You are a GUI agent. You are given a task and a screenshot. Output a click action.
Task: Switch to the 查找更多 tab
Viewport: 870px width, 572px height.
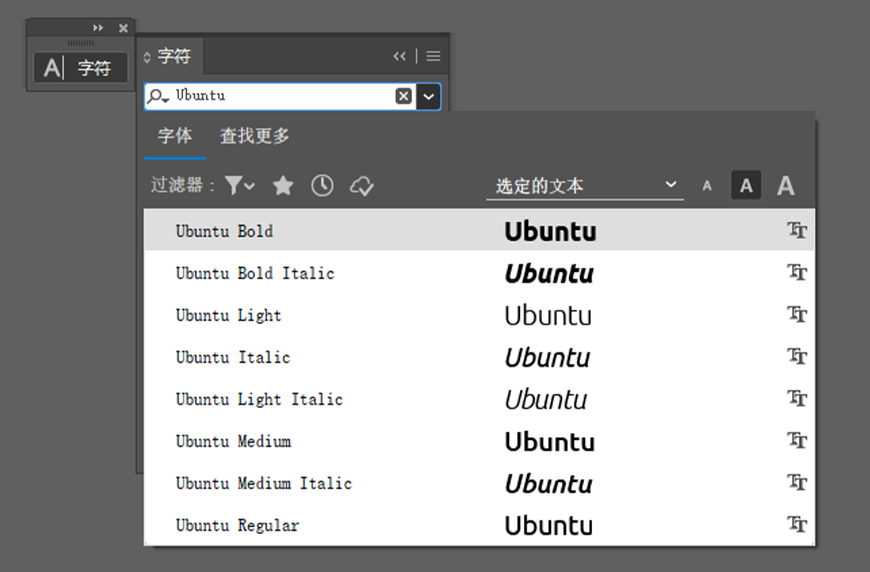pyautogui.click(x=255, y=136)
